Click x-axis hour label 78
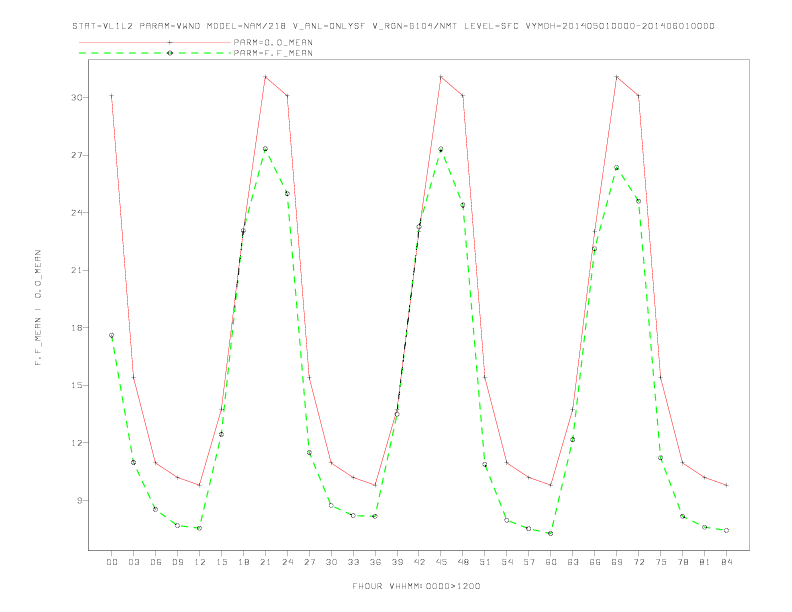Screen dimensions: 792x612 click(682, 562)
